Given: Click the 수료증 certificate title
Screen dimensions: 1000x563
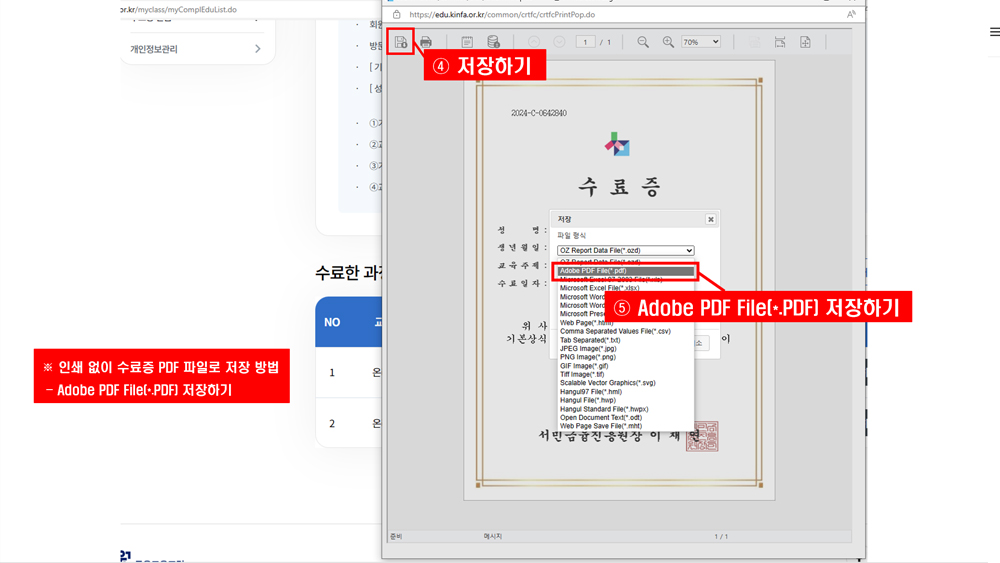Looking at the screenshot, I should tap(619, 187).
